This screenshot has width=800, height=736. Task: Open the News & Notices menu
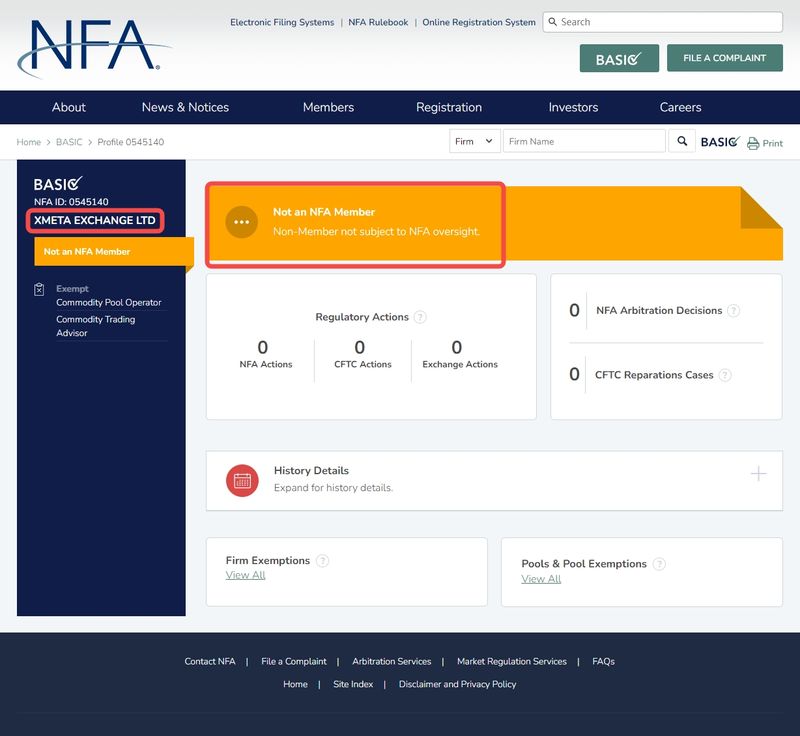[x=185, y=107]
